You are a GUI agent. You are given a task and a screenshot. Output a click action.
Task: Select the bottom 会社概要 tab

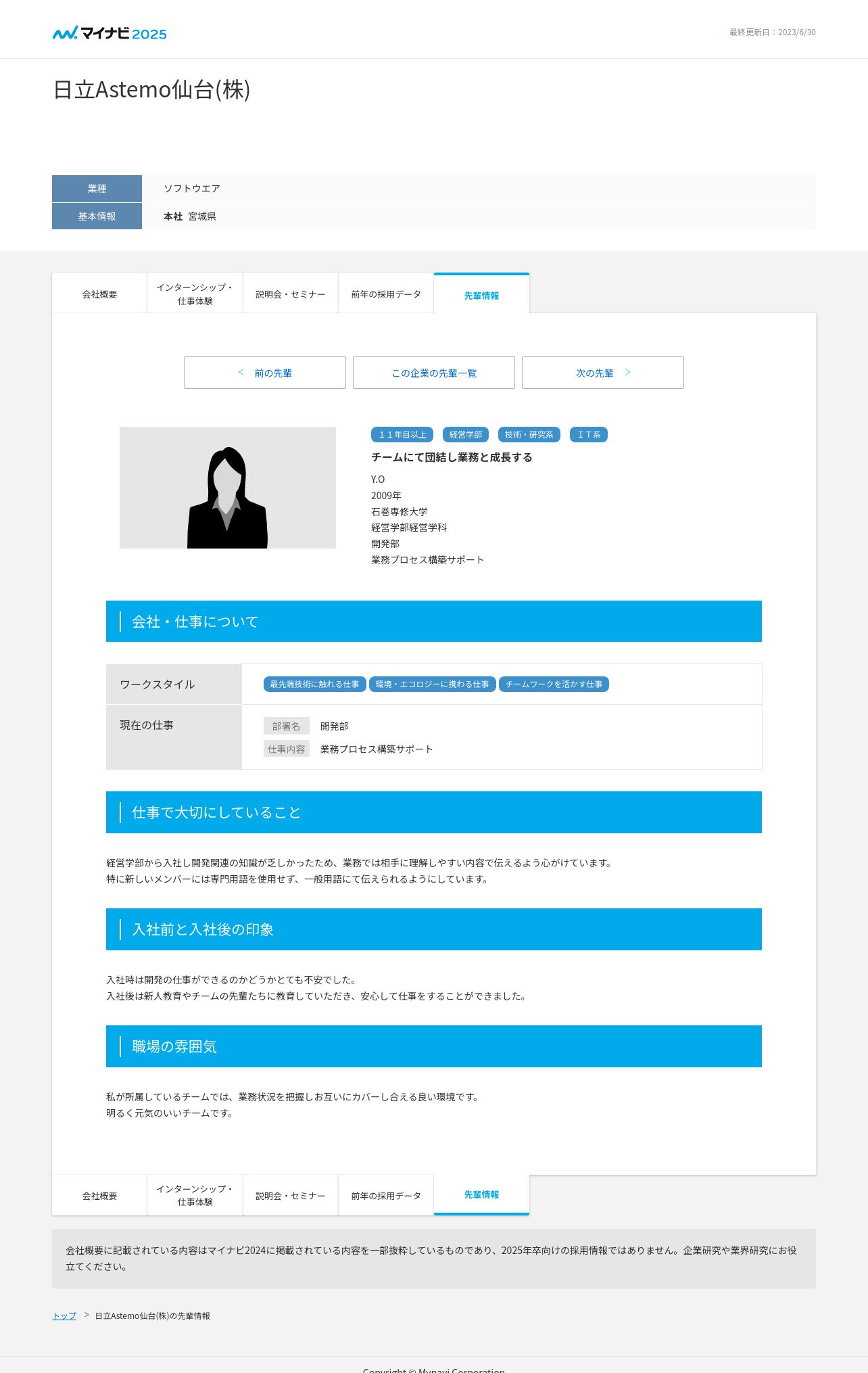tap(99, 1196)
